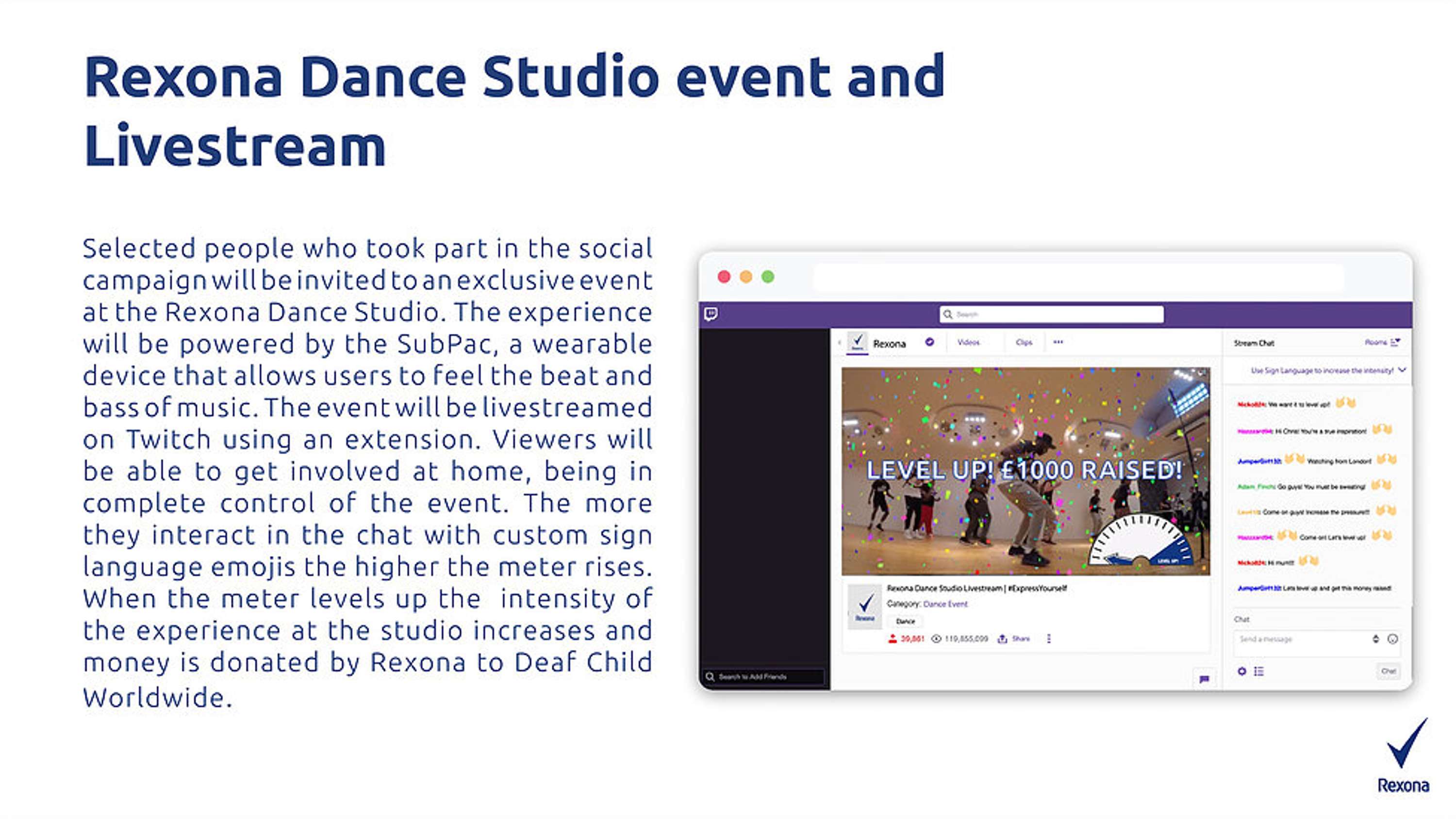Click the red close window dot
This screenshot has width=1456, height=819.
724,277
